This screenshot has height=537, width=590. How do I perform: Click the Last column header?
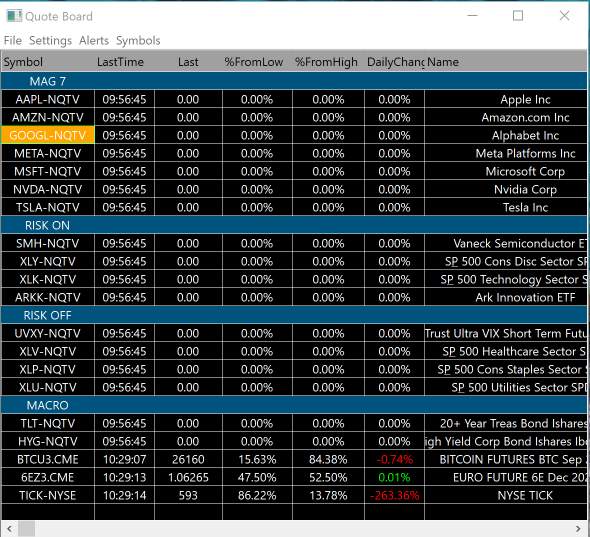click(x=188, y=62)
